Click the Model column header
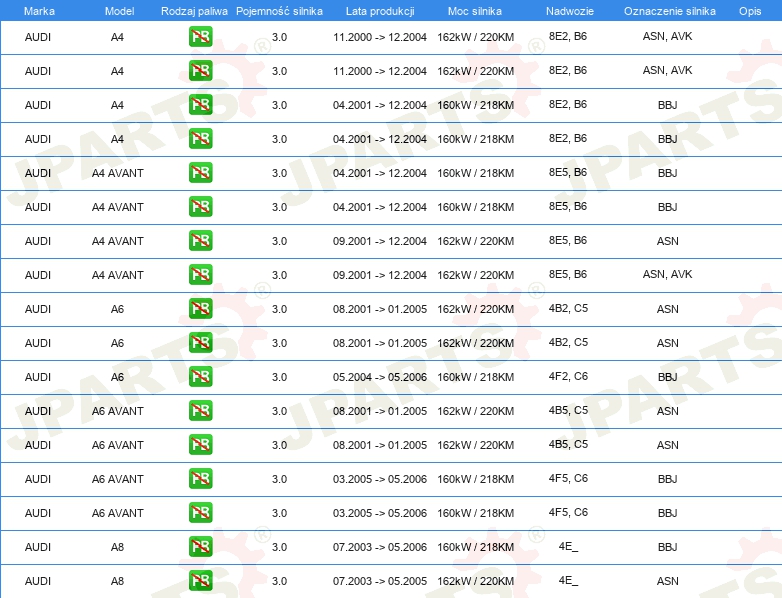 118,10
